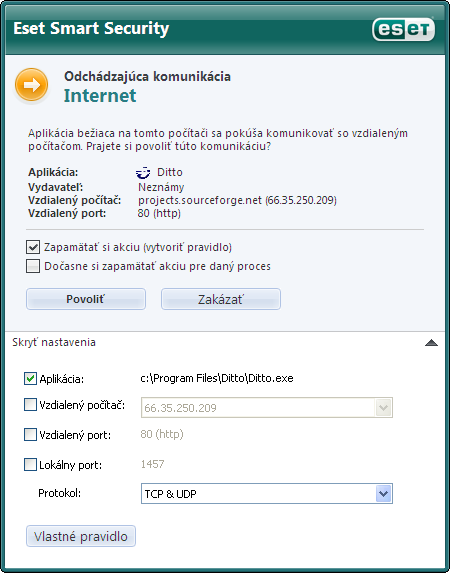Collapse settings using the triangle arrow icon
The width and height of the screenshot is (450, 573).
pos(431,342)
